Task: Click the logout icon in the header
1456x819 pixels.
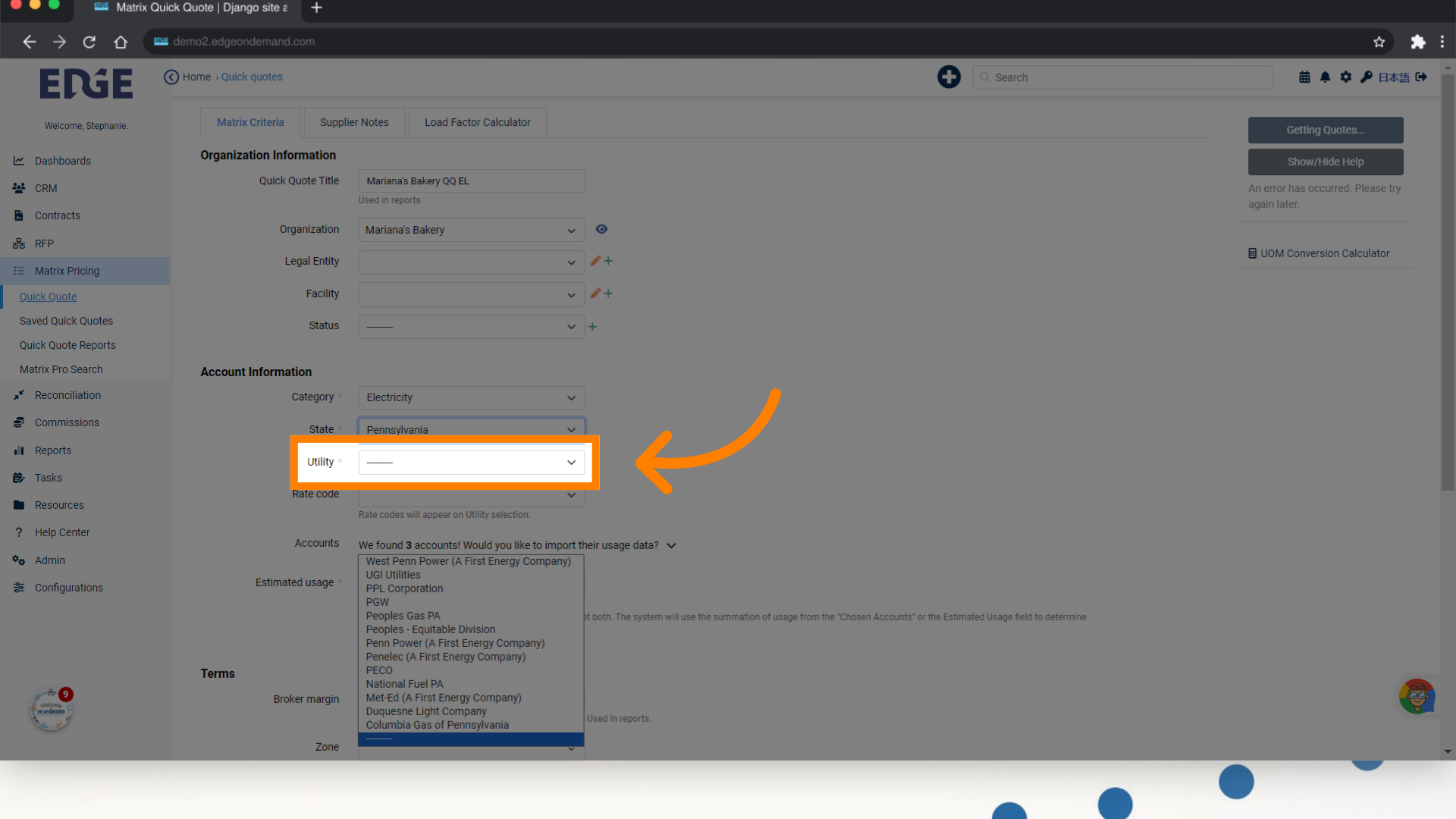Action: coord(1421,77)
